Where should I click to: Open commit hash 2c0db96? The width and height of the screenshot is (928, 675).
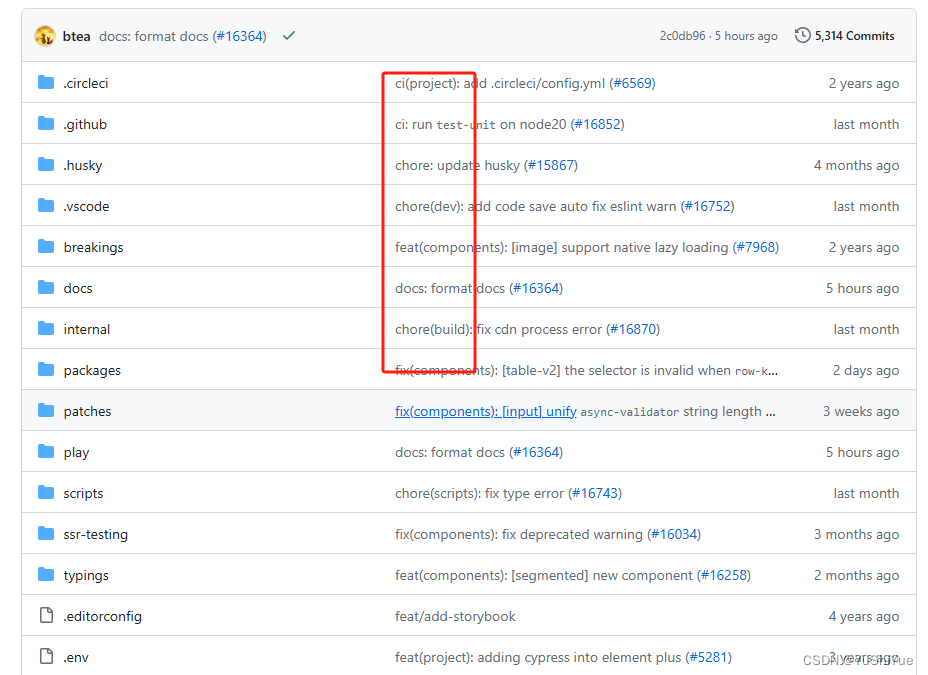pos(680,36)
